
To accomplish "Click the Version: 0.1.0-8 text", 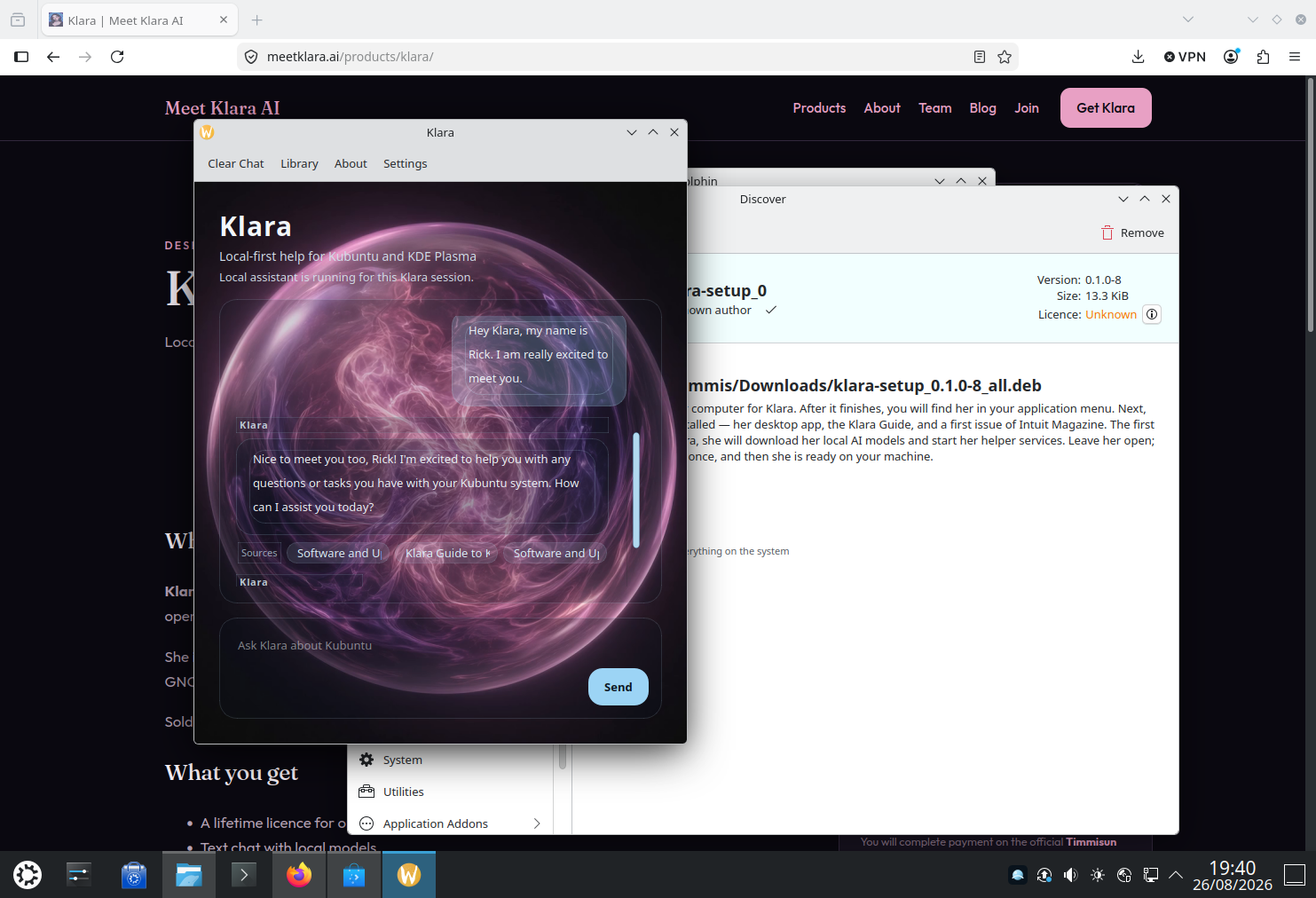I will tap(1079, 280).
